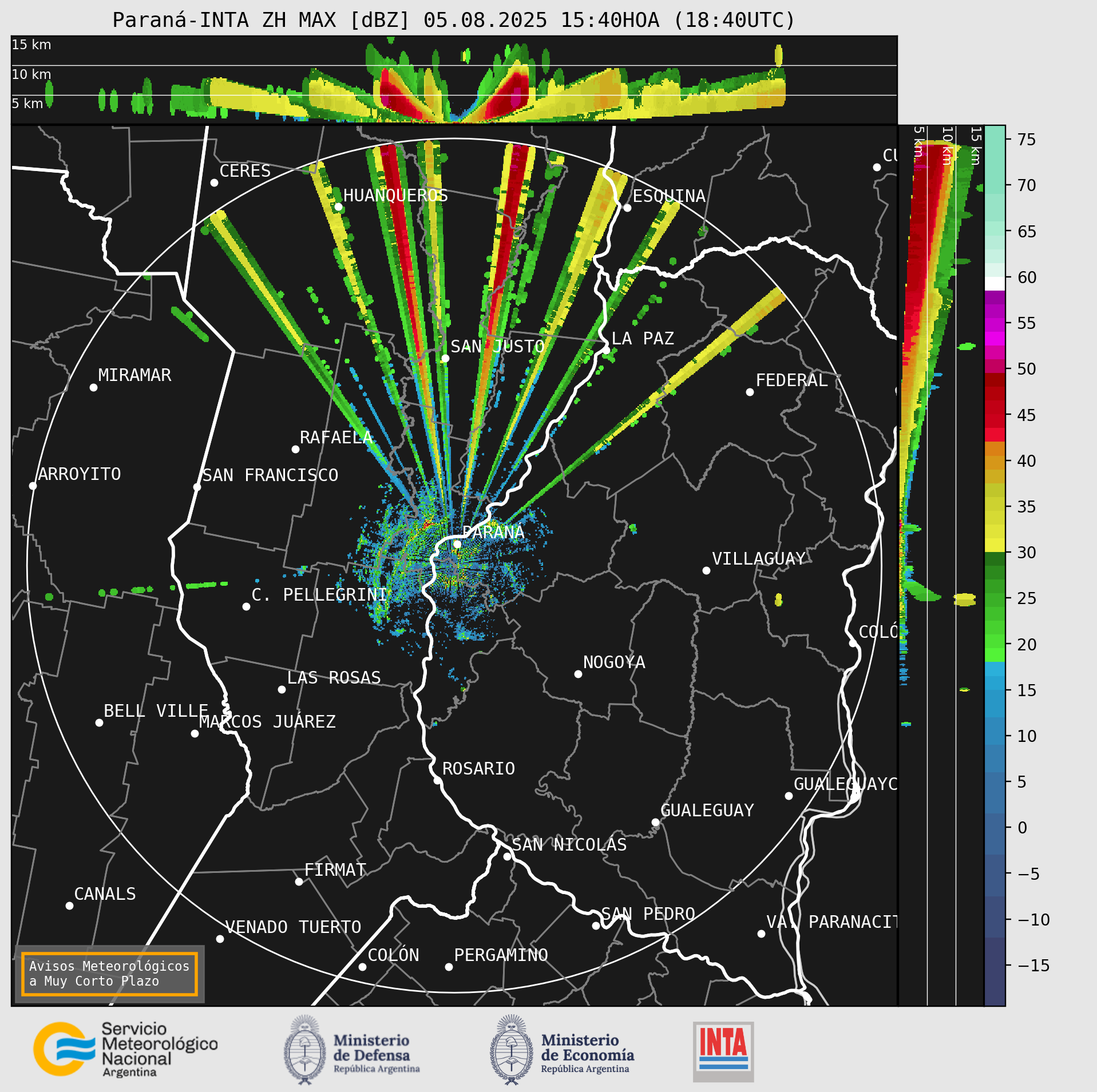Click the SAN NICOLAS city label

(569, 844)
